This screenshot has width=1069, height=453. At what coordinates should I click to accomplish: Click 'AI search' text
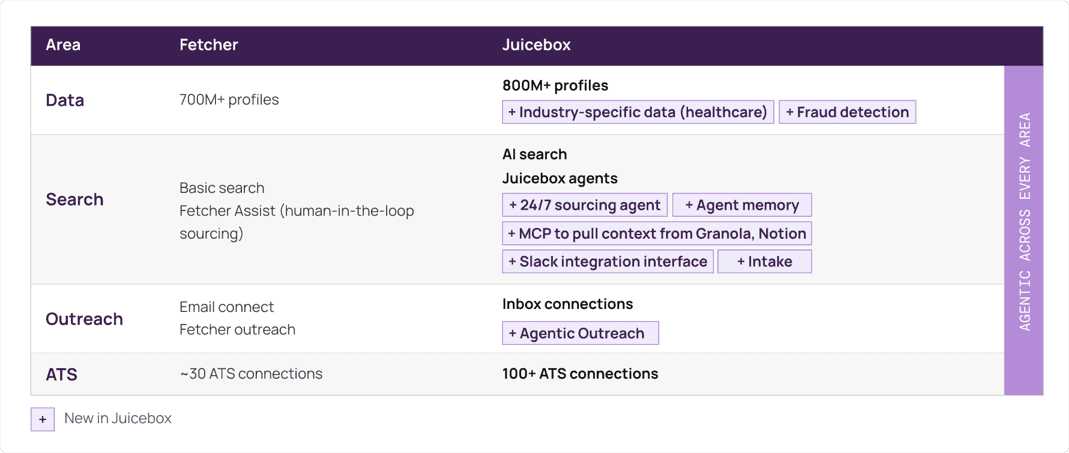534,154
